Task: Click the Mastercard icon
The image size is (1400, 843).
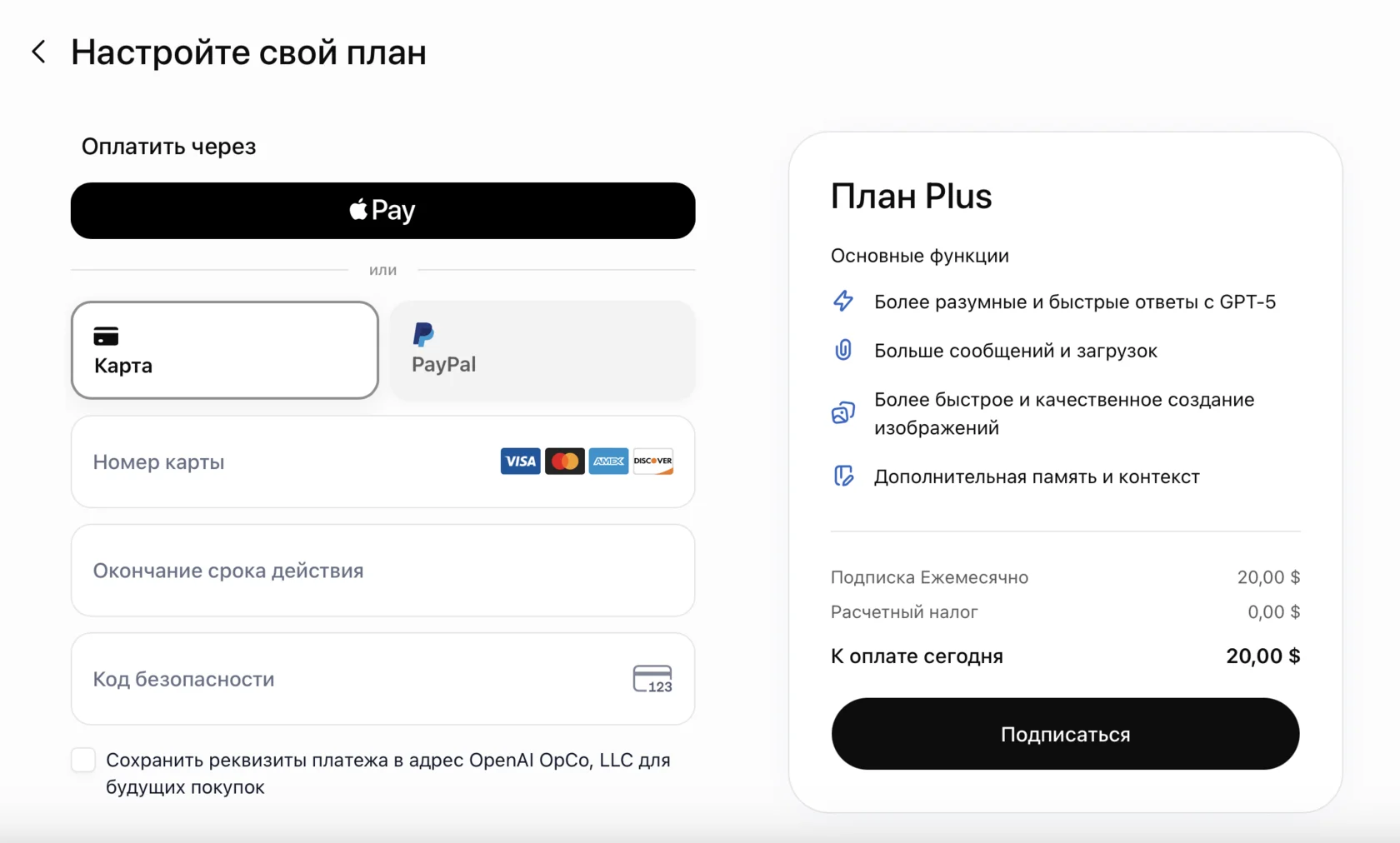Action: pyautogui.click(x=564, y=461)
